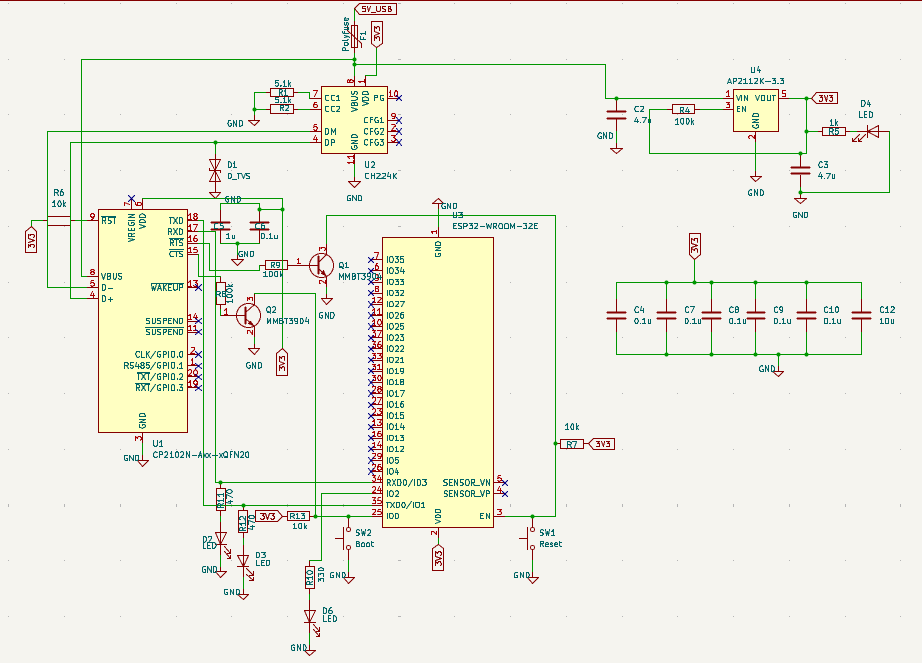Select capacitor C10 symbol

pos(806,316)
